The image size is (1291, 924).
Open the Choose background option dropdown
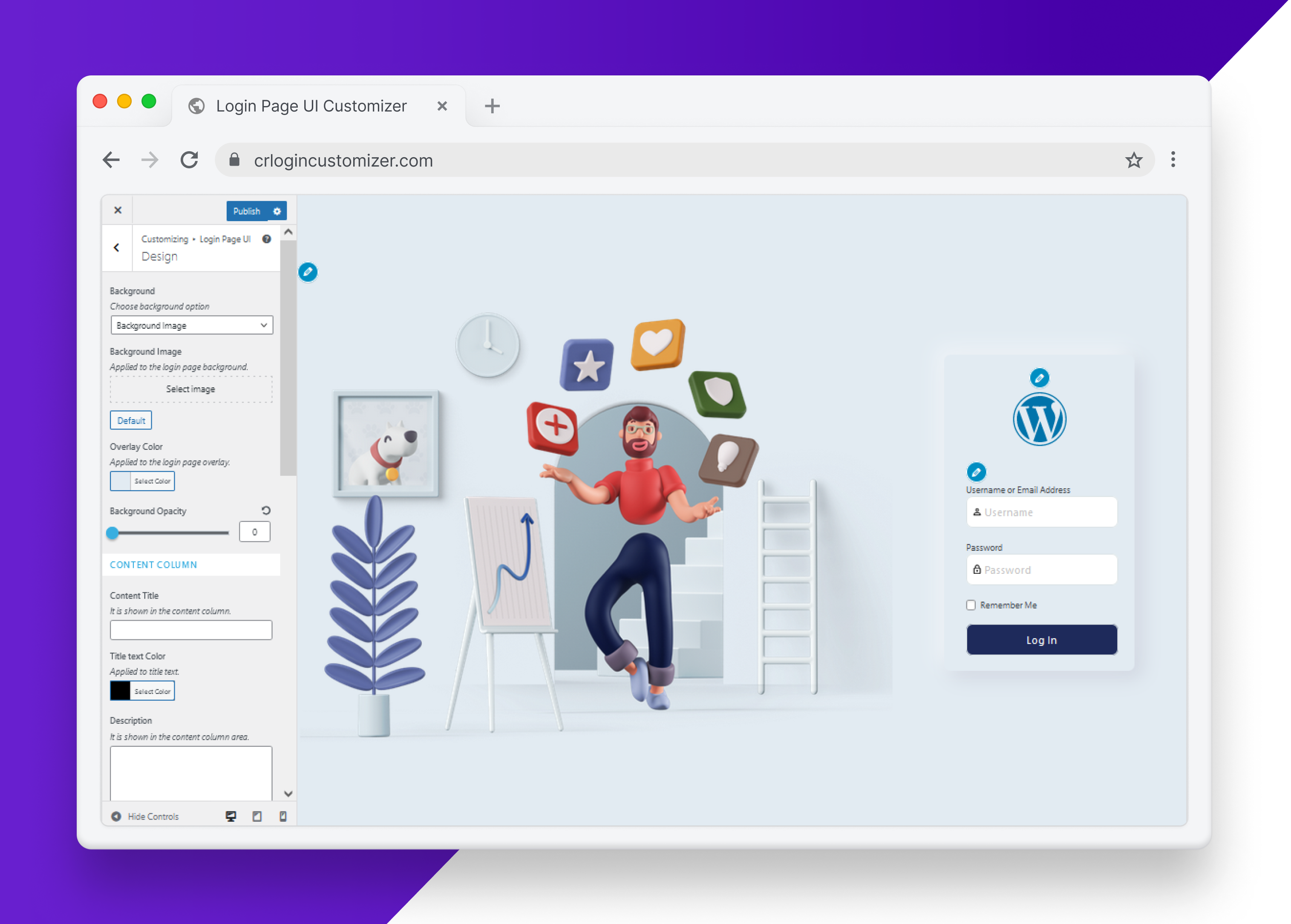191,325
